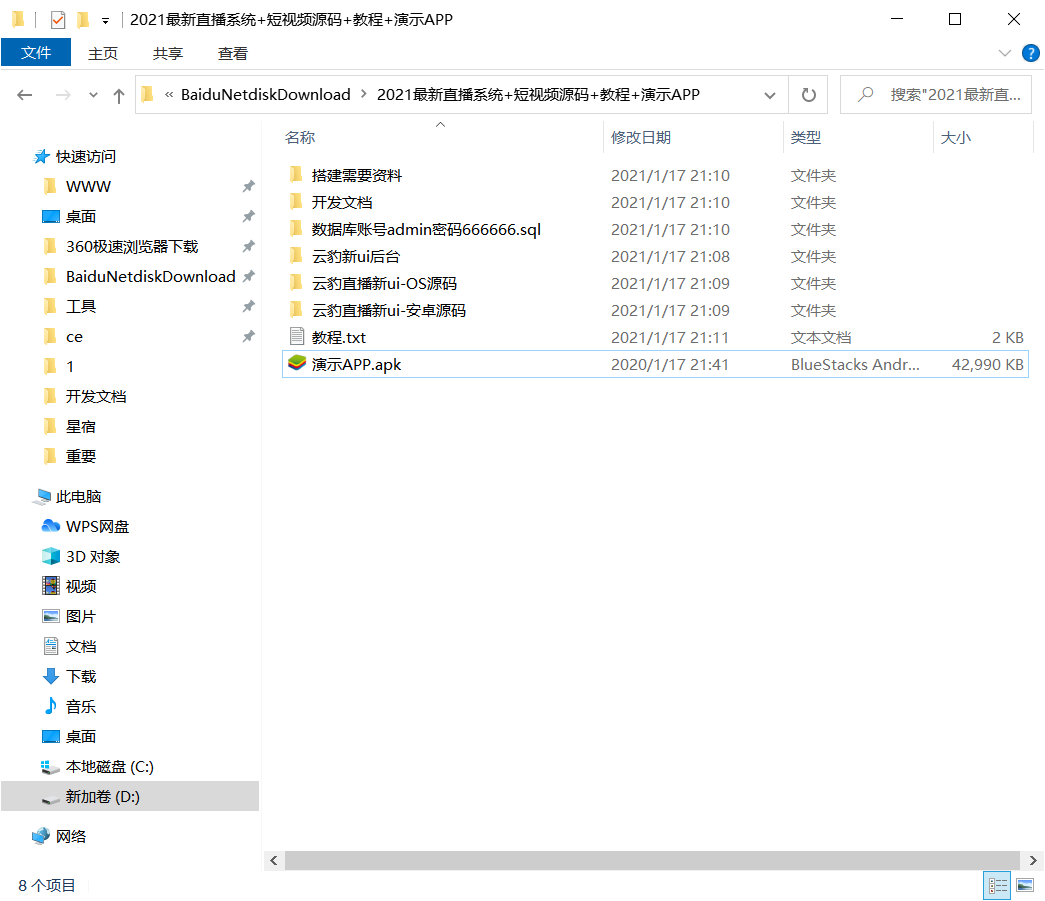Screen dimensions: 1045x901
Task: Switch to the 查看 ribbon tab
Action: 233,53
